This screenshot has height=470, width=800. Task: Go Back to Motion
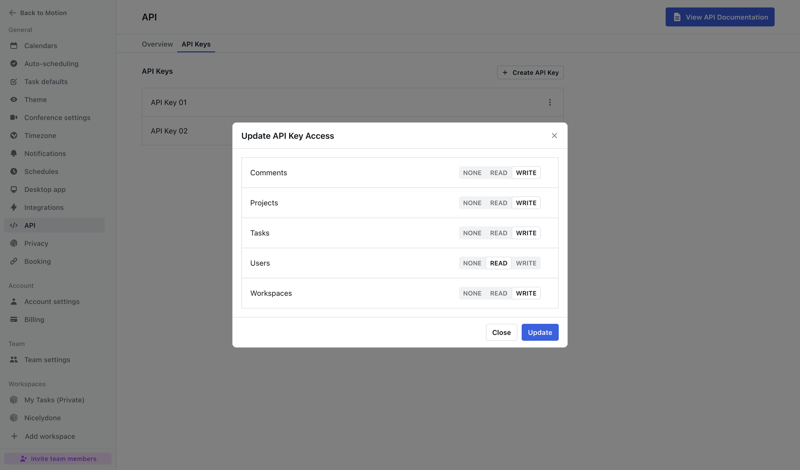(38, 13)
